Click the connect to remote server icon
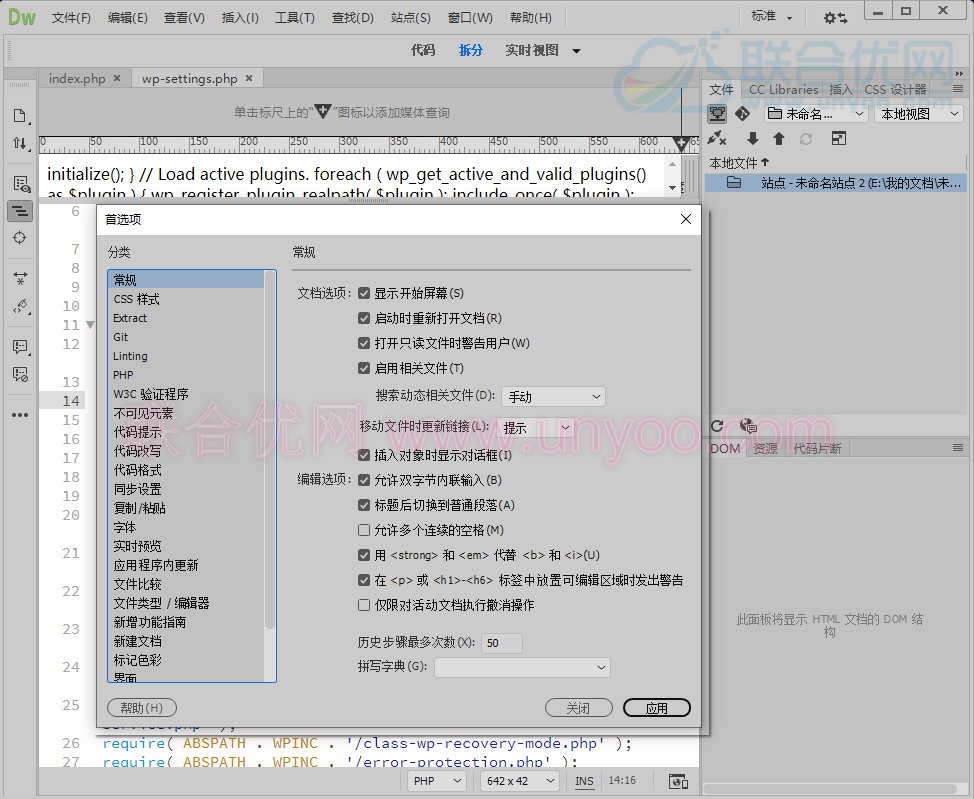This screenshot has height=799, width=974. (x=717, y=139)
